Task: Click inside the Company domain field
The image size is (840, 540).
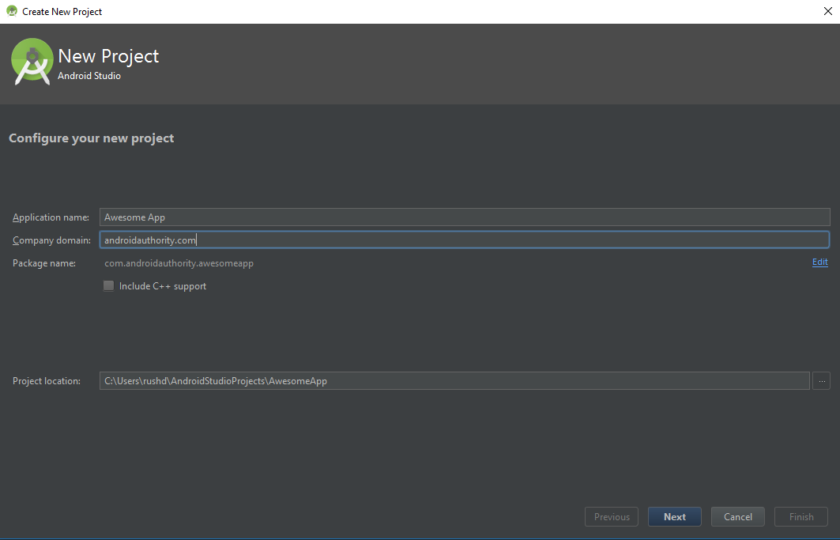Action: click(464, 240)
